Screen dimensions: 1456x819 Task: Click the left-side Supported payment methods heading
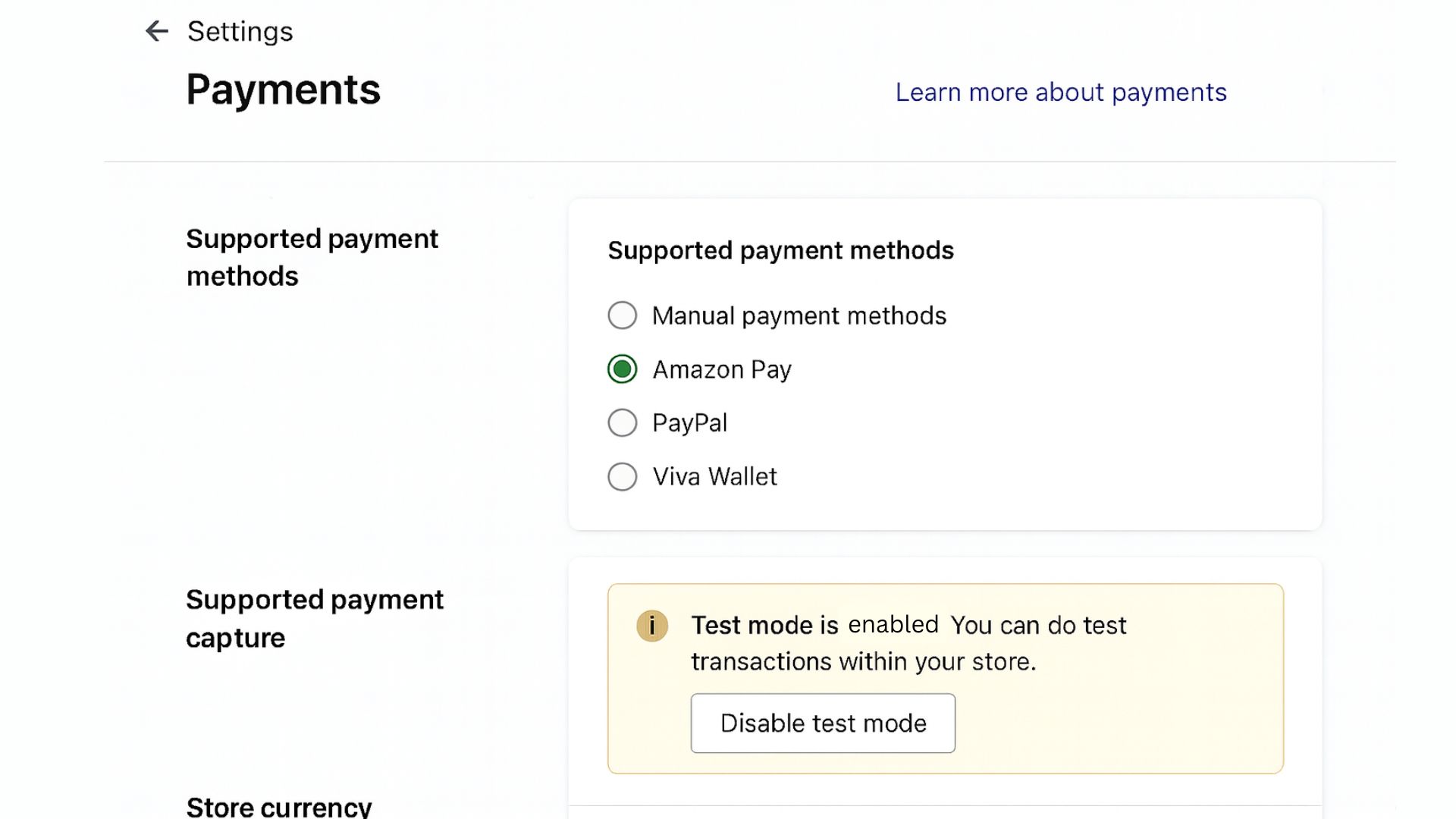[312, 257]
